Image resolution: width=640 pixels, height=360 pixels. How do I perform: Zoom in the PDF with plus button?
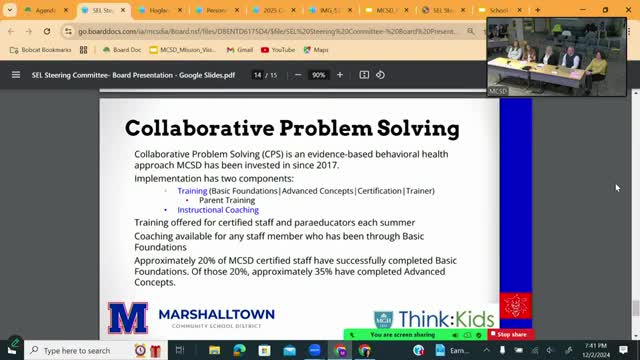click(x=340, y=75)
